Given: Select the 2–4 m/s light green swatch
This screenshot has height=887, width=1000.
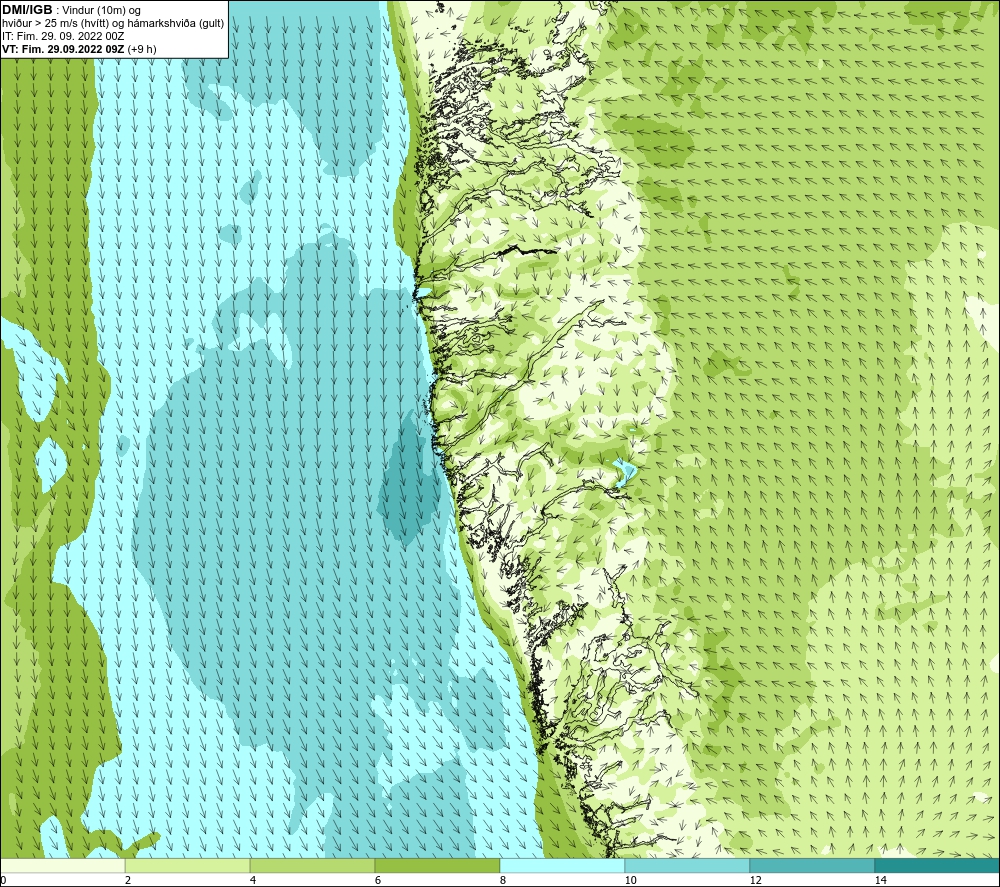Looking at the screenshot, I should point(188,865).
